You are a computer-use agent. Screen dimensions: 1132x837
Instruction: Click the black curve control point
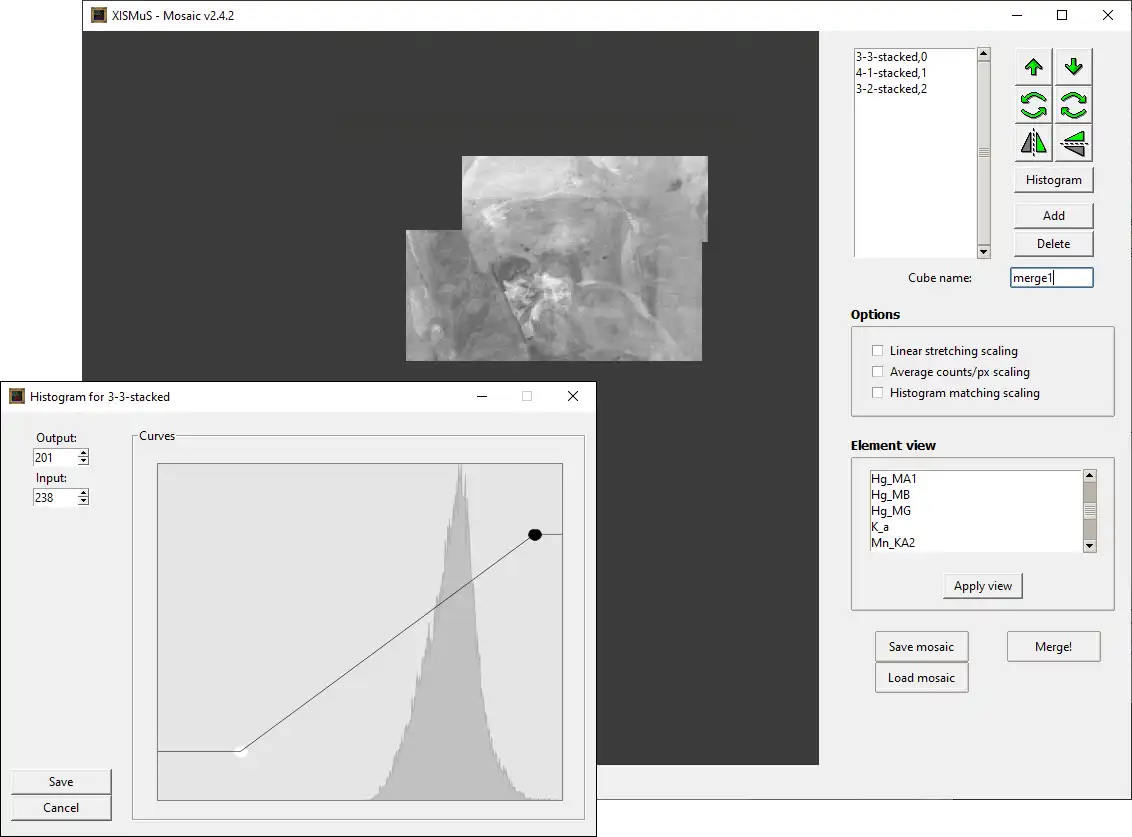click(x=535, y=534)
